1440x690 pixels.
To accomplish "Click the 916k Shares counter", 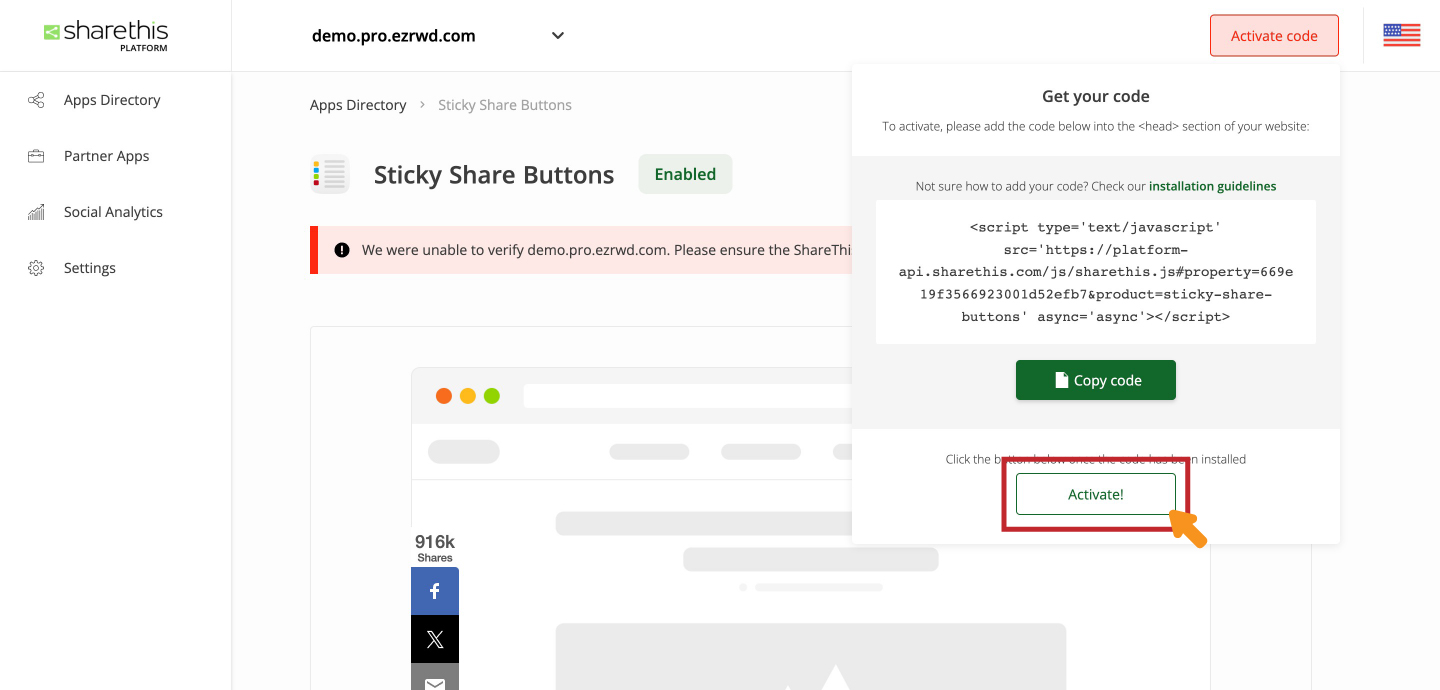I will tap(435, 548).
